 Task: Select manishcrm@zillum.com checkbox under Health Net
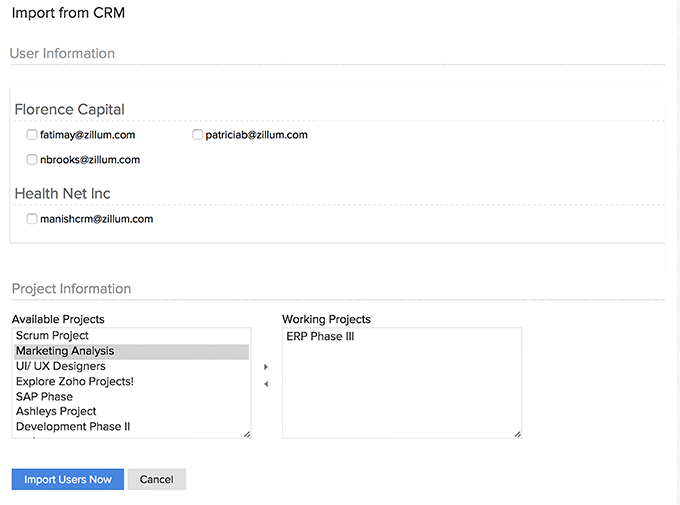click(32, 219)
